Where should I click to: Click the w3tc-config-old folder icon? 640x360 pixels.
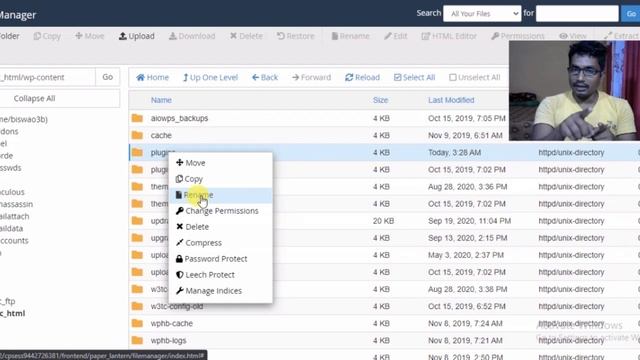(137, 306)
